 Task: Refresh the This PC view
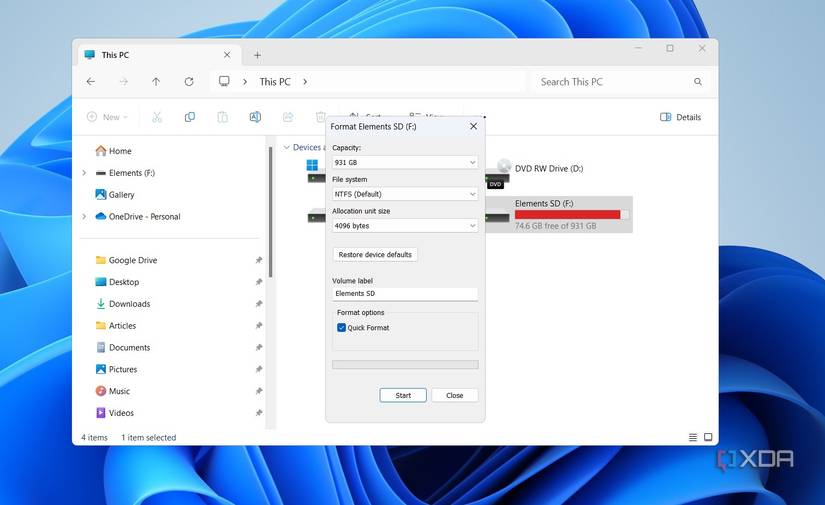point(189,82)
